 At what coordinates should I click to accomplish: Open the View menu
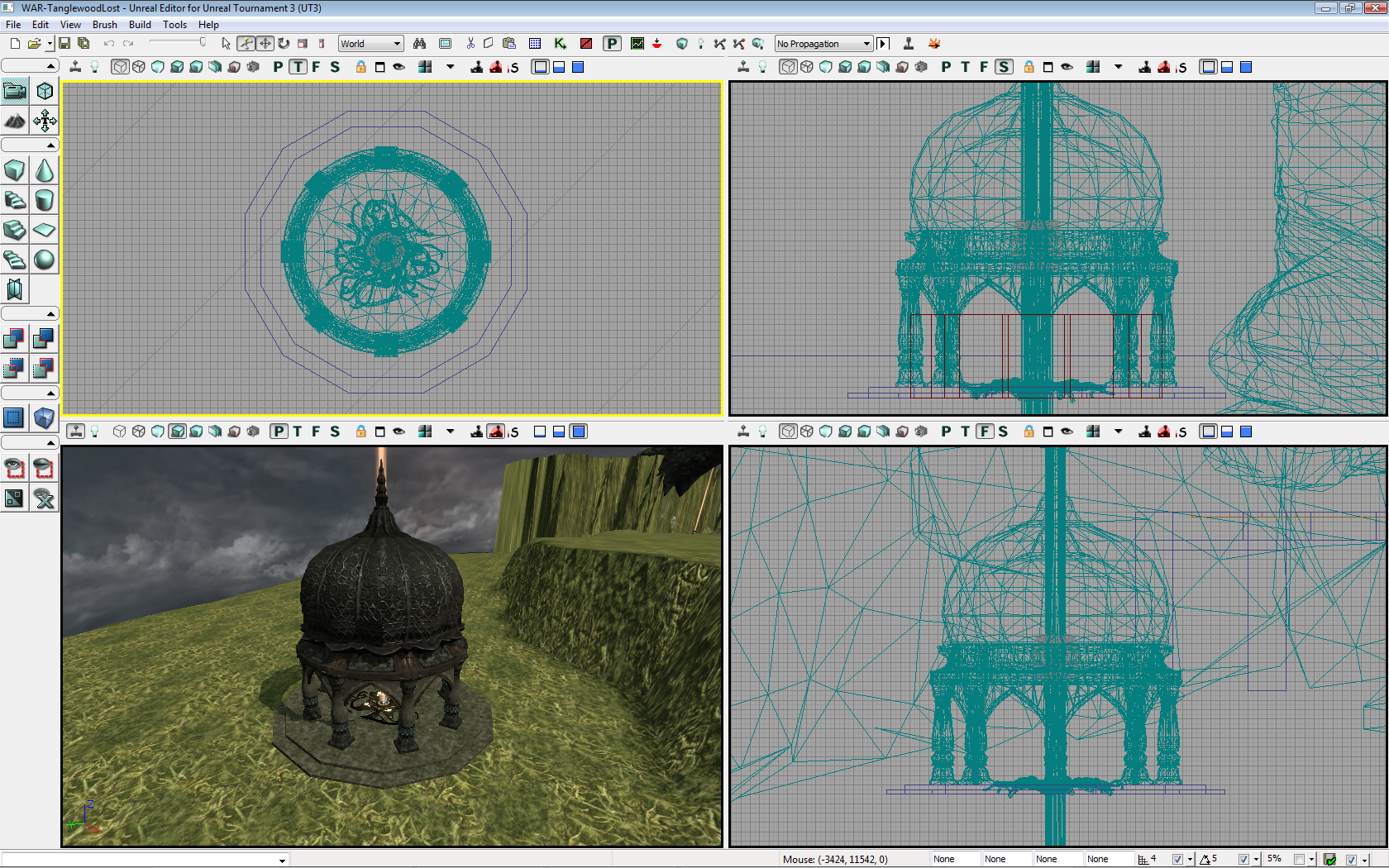70,25
